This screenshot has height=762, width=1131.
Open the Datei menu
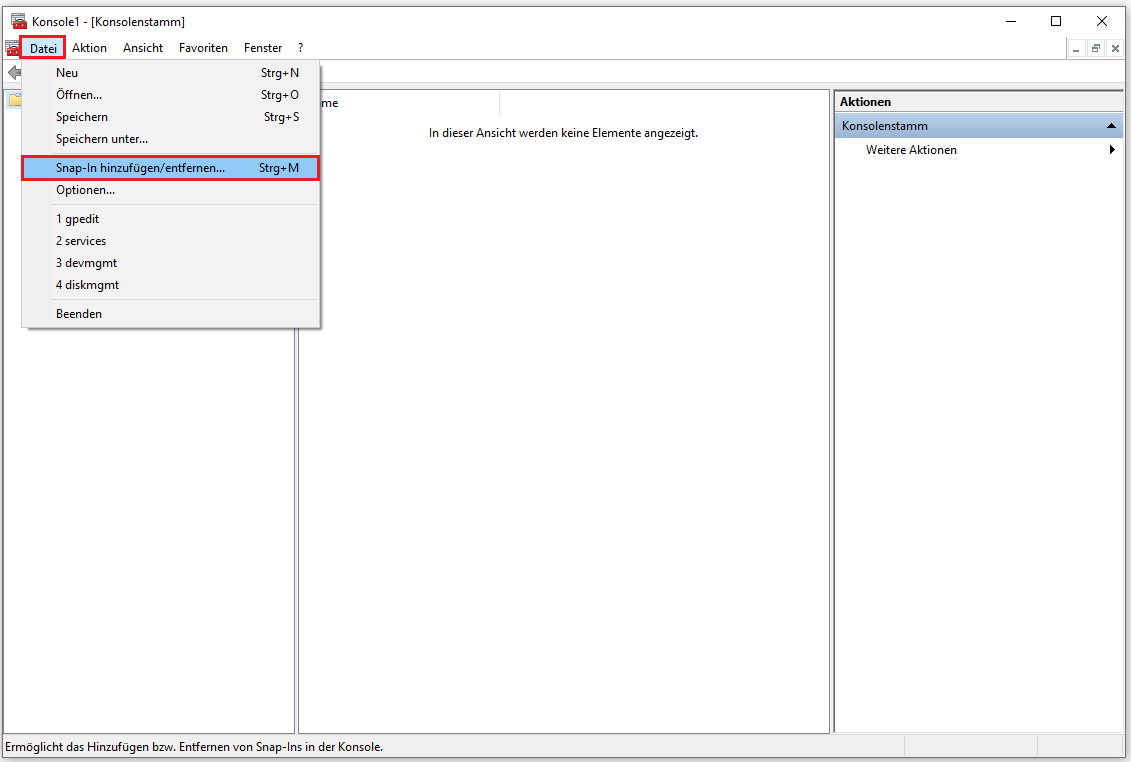tap(43, 48)
